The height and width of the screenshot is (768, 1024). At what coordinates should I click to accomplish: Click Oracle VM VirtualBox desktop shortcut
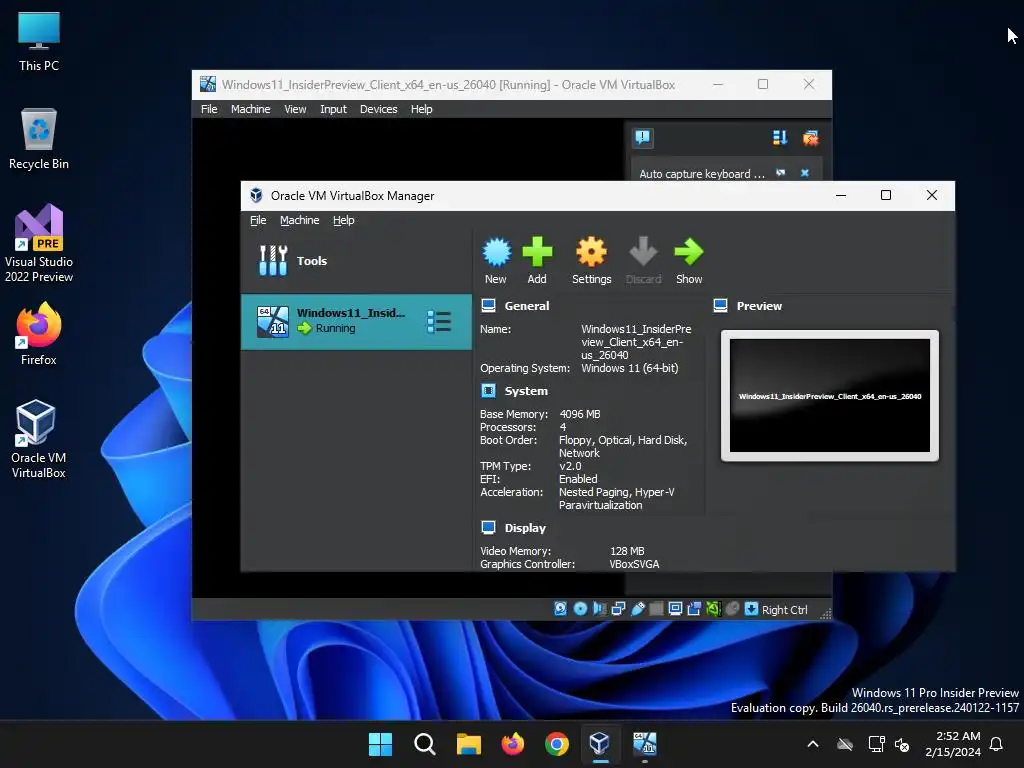click(39, 439)
